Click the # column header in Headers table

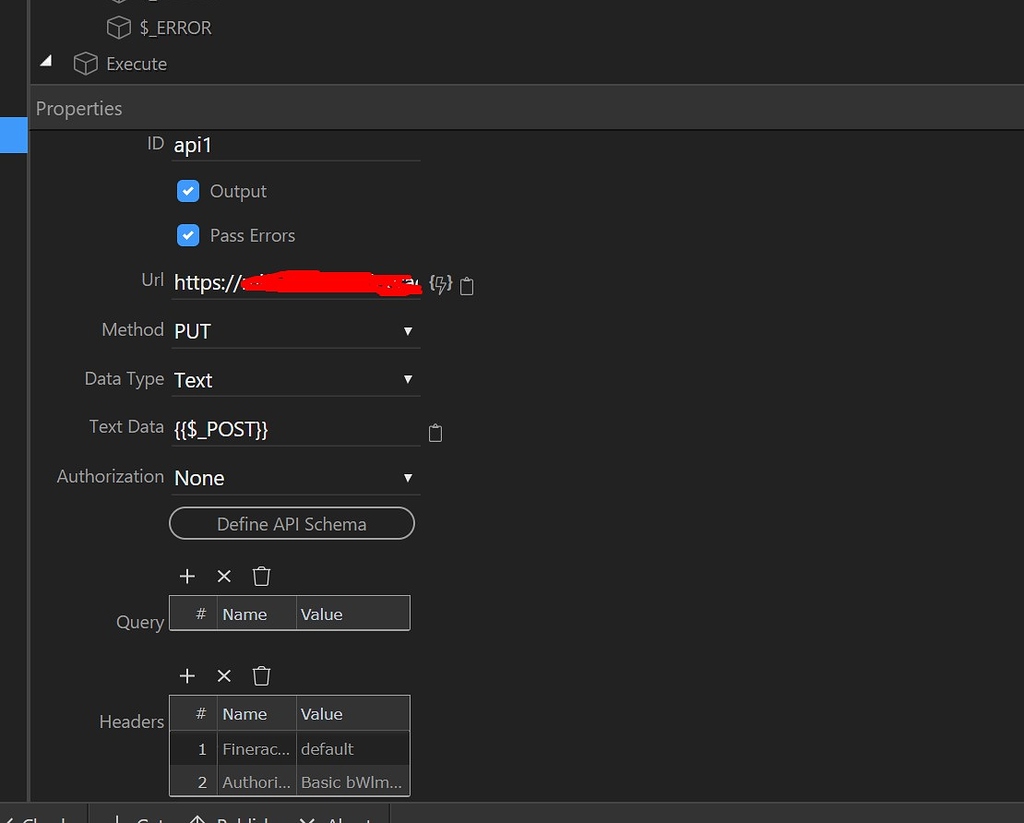194,714
